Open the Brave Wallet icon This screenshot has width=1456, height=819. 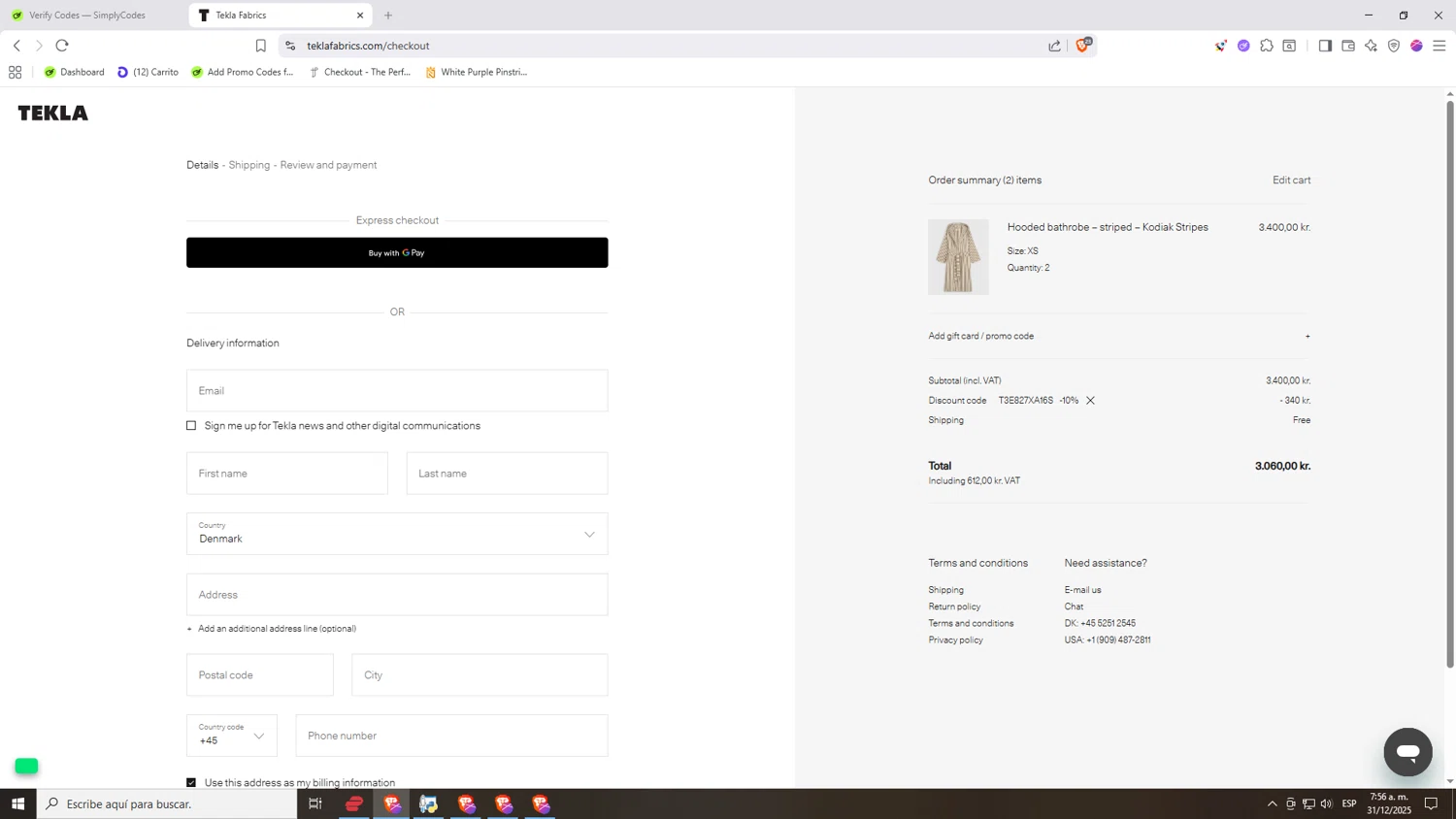(x=1348, y=46)
